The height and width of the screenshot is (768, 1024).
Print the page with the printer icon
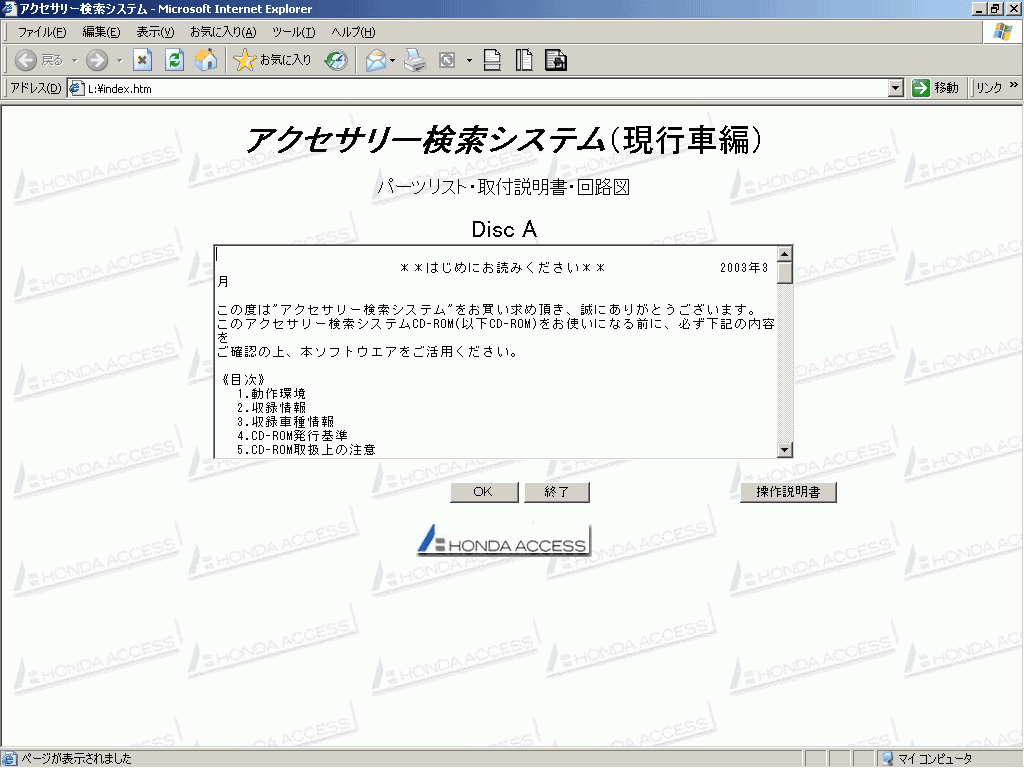415,60
